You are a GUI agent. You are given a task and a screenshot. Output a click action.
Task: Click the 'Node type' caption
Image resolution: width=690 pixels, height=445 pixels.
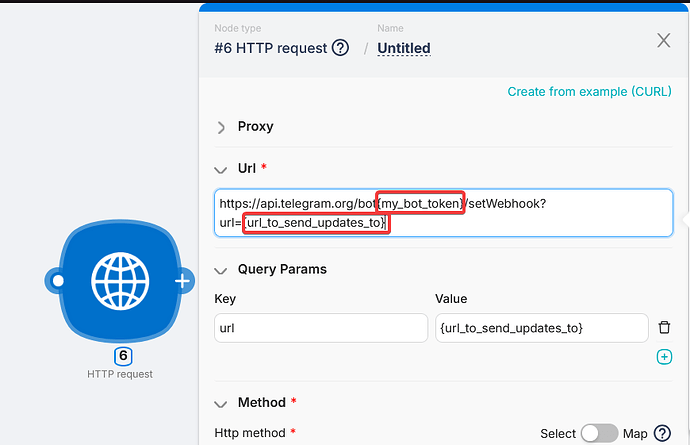tap(238, 28)
